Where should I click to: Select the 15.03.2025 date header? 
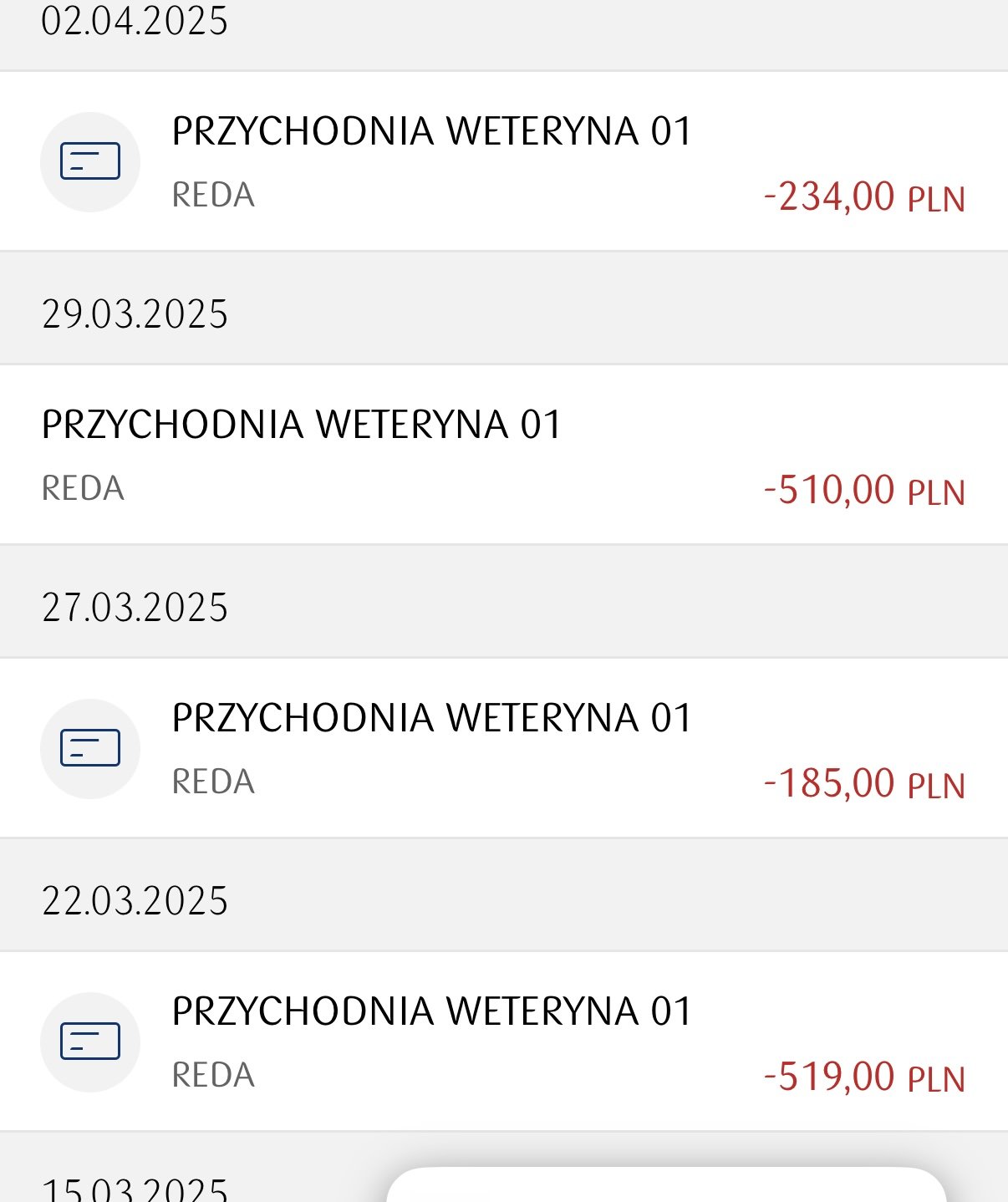tap(135, 1189)
